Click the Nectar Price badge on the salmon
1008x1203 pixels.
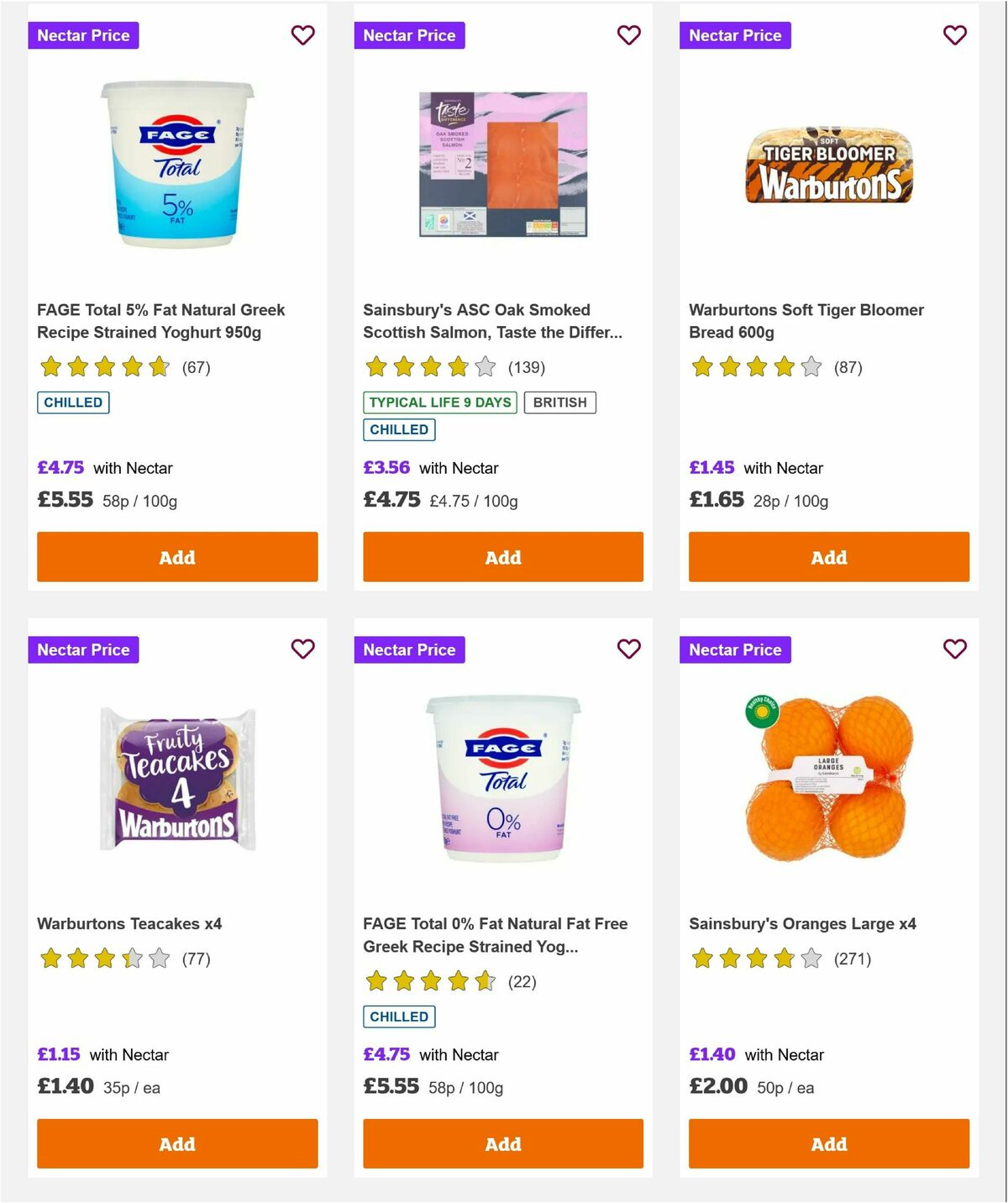tap(409, 35)
